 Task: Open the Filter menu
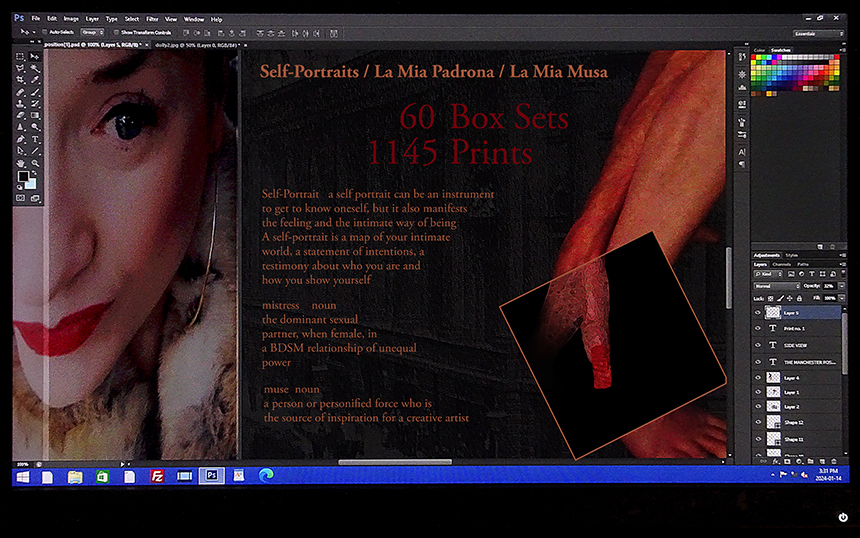pos(152,19)
